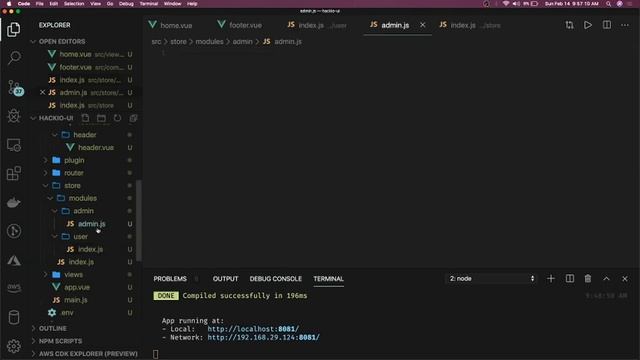Close the terminal panel
Image resolution: width=640 pixels, height=360 pixels.
625,279
